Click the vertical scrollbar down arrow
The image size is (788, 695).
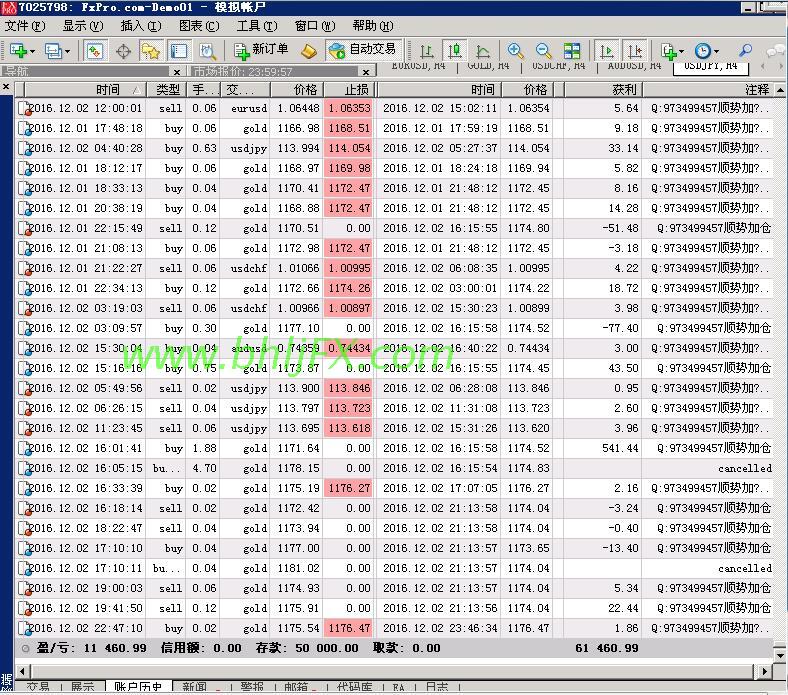coord(780,655)
